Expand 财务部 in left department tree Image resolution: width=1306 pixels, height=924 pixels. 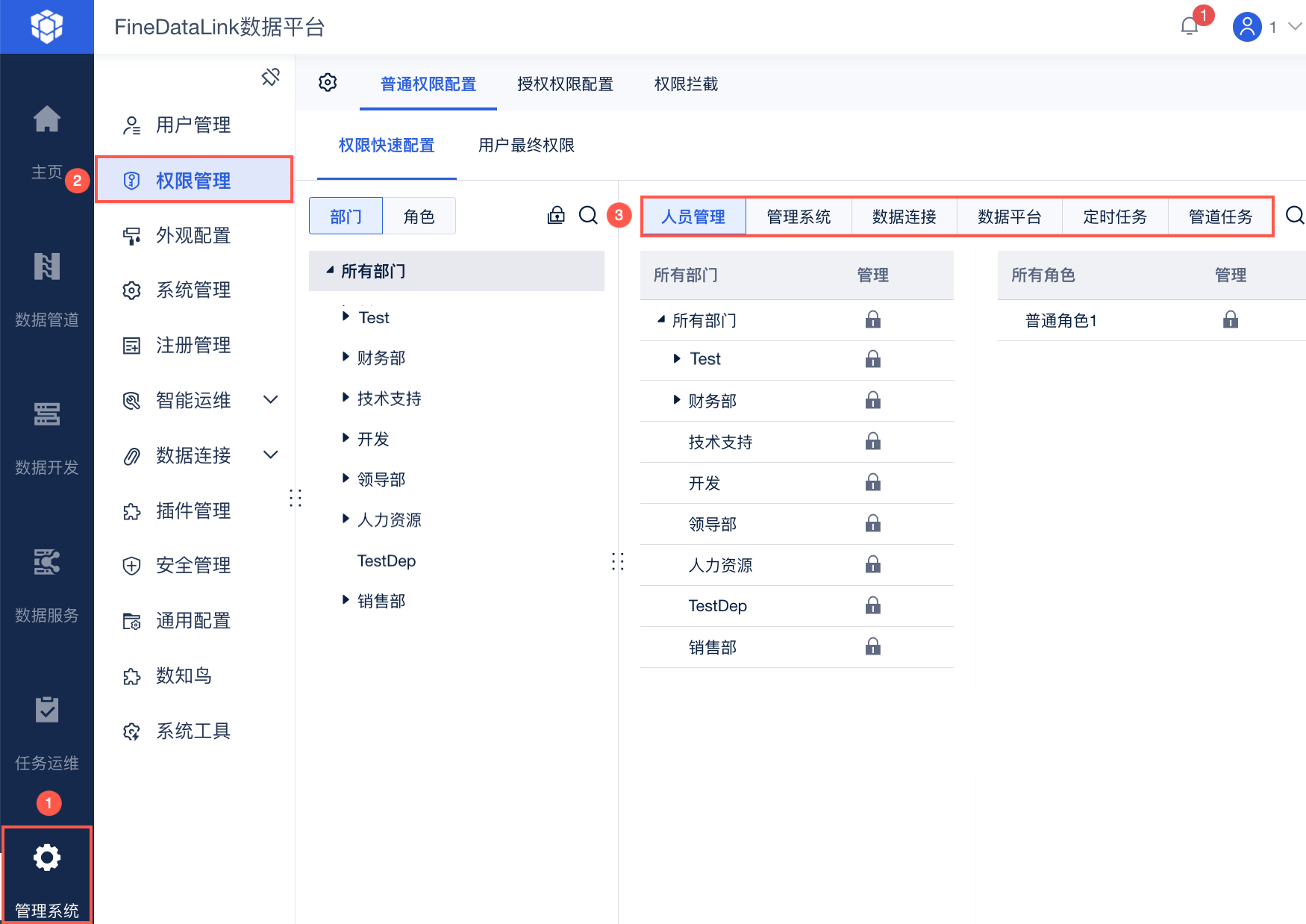coord(346,357)
